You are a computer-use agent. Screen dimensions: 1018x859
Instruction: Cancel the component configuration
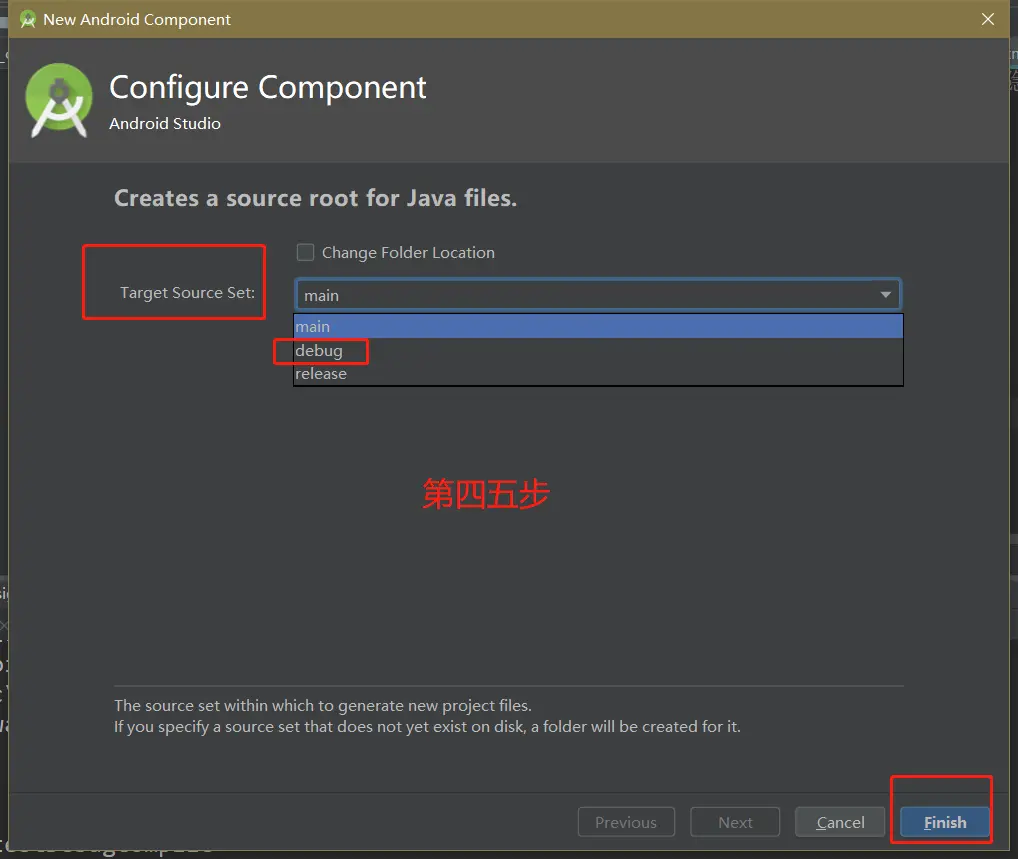[x=840, y=822]
